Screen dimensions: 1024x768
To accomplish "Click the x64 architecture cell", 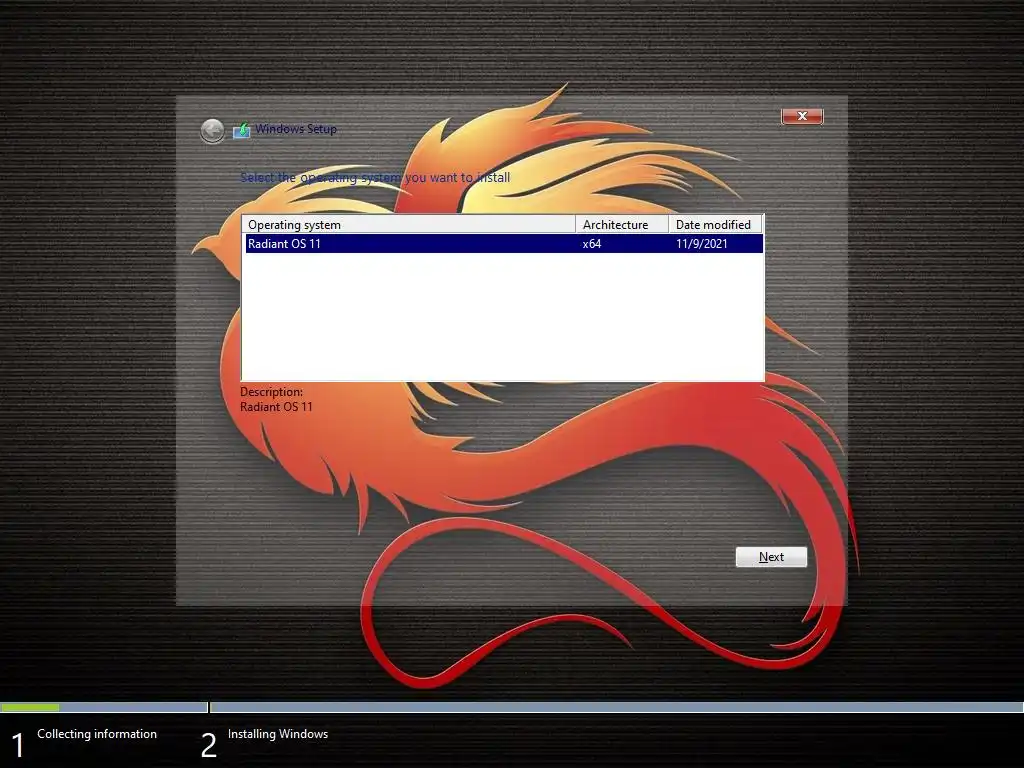I will click(x=592, y=244).
